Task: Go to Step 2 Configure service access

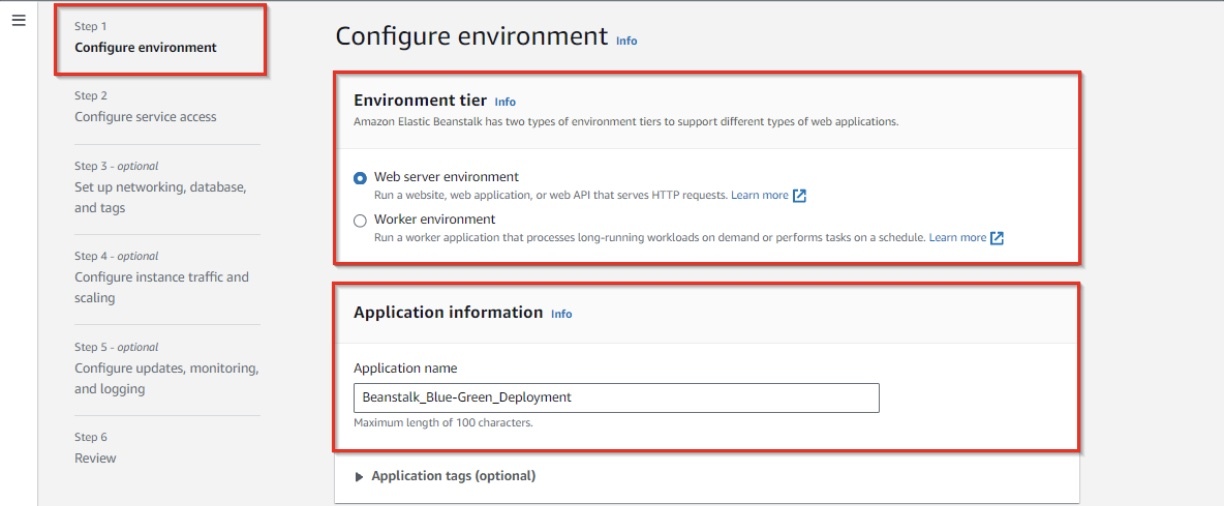Action: click(x=145, y=116)
